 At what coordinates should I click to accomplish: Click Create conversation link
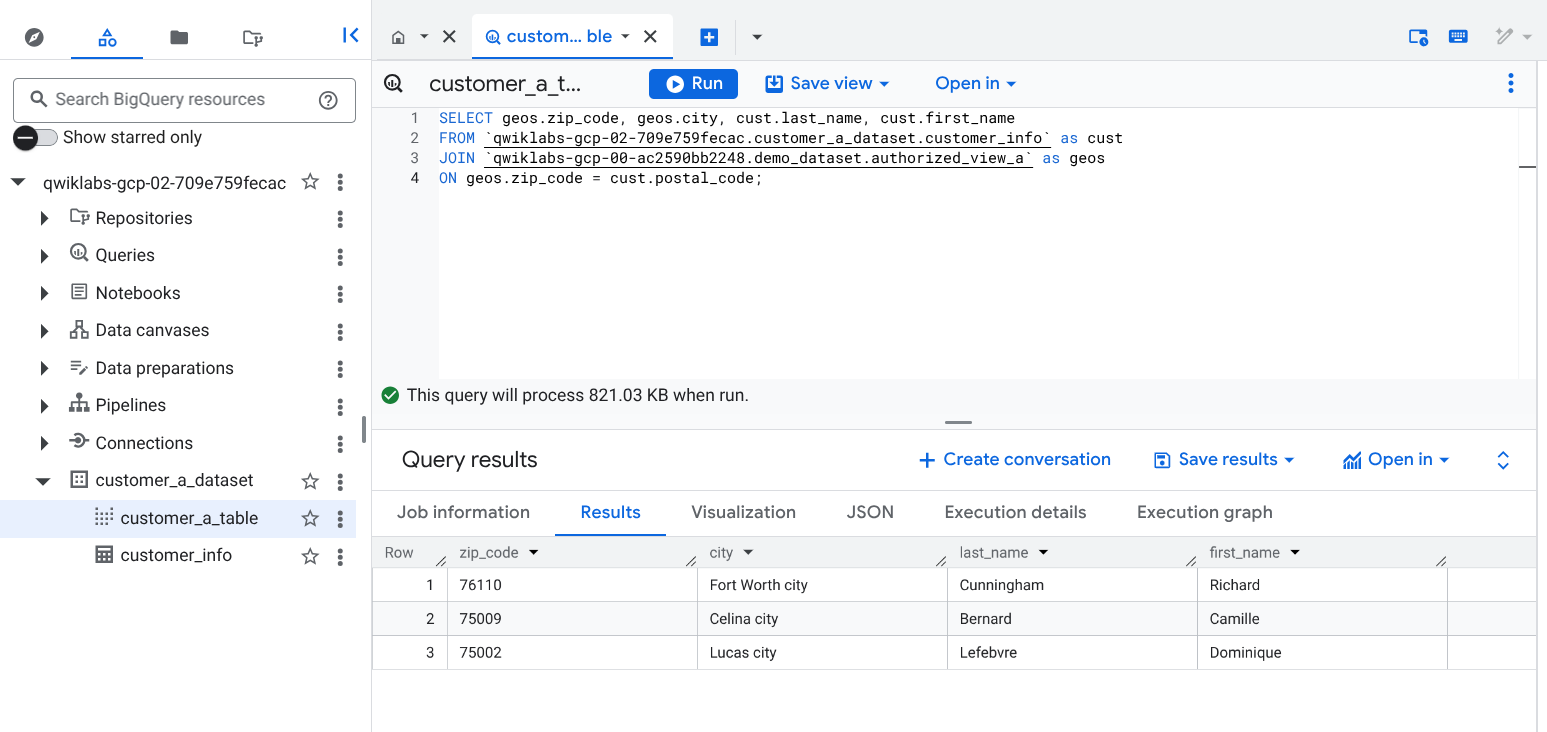coord(1014,460)
